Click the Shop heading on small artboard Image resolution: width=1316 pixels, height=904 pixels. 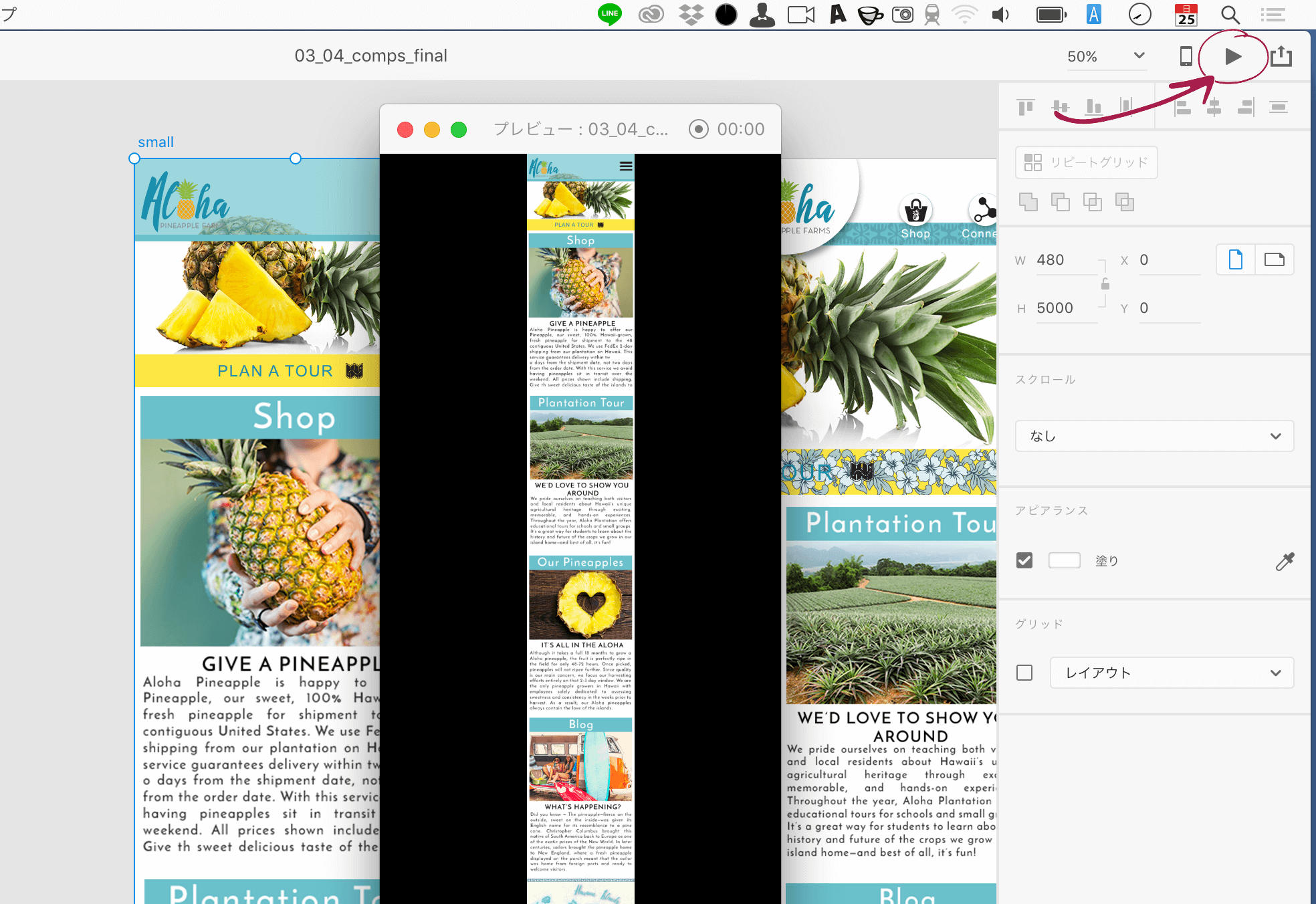294,417
